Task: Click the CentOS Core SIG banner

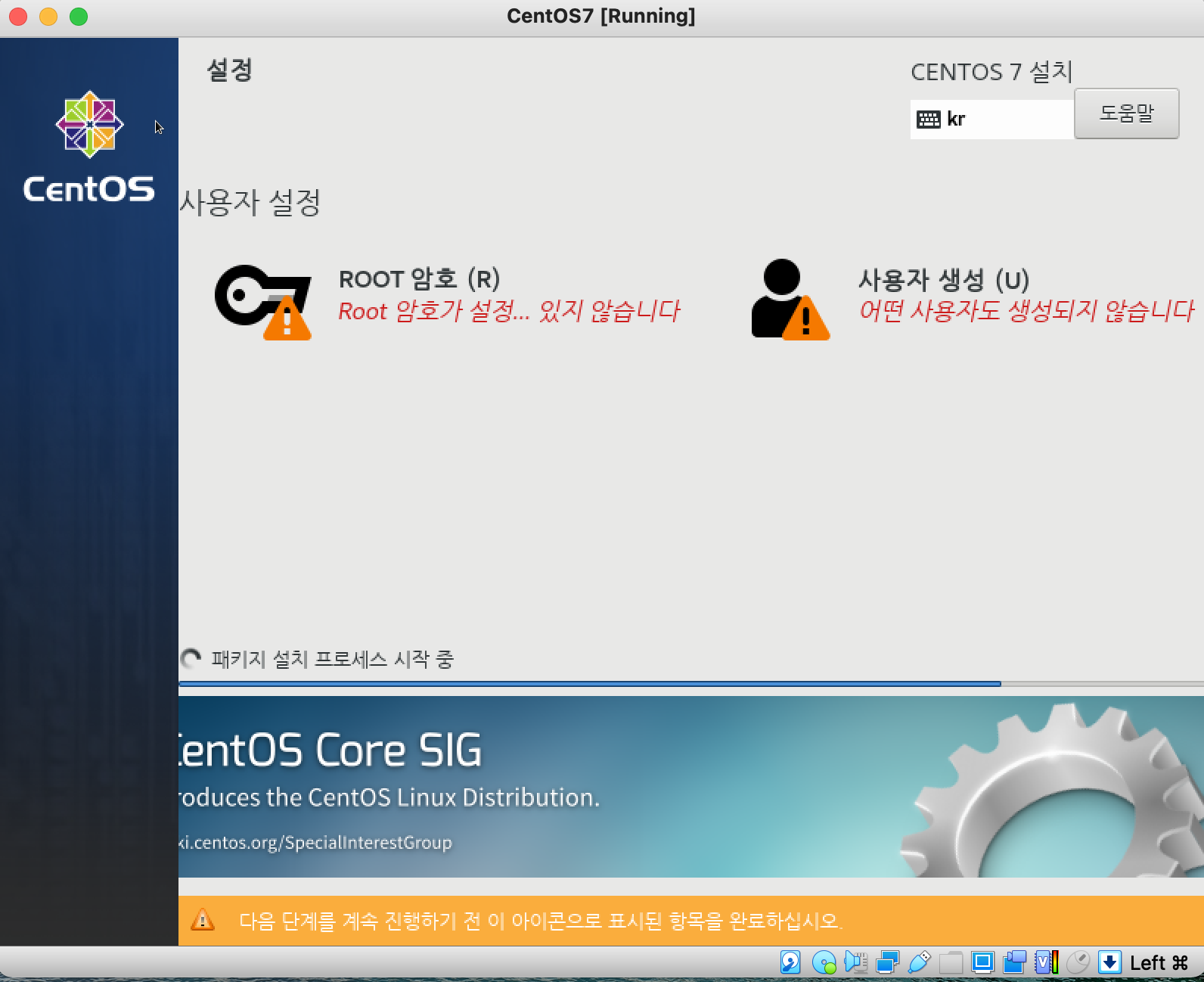Action: coord(691,787)
